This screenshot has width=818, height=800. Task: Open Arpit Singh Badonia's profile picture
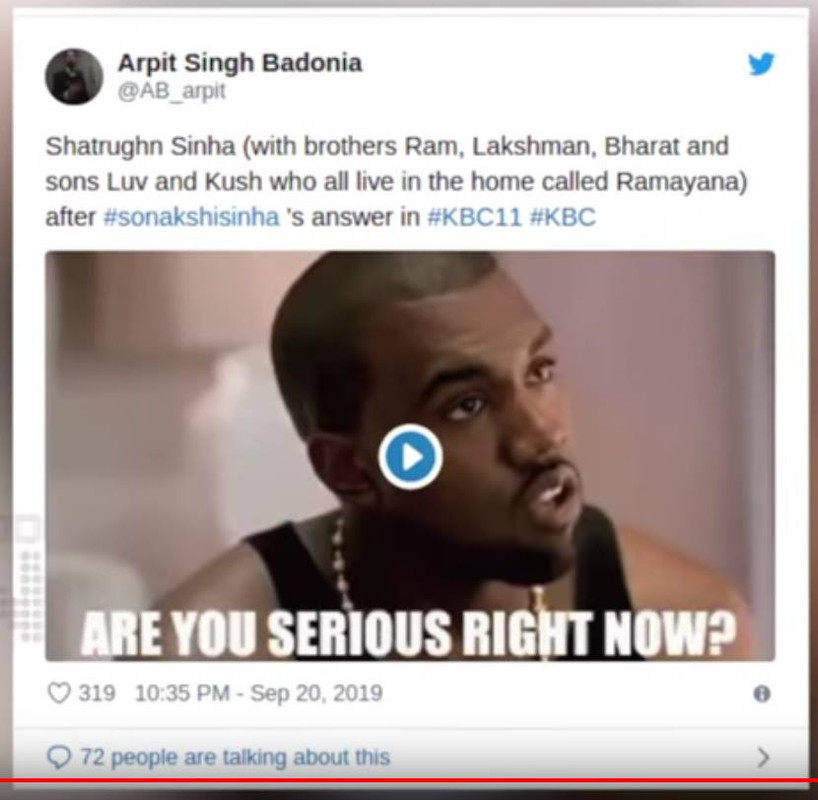pos(74,77)
